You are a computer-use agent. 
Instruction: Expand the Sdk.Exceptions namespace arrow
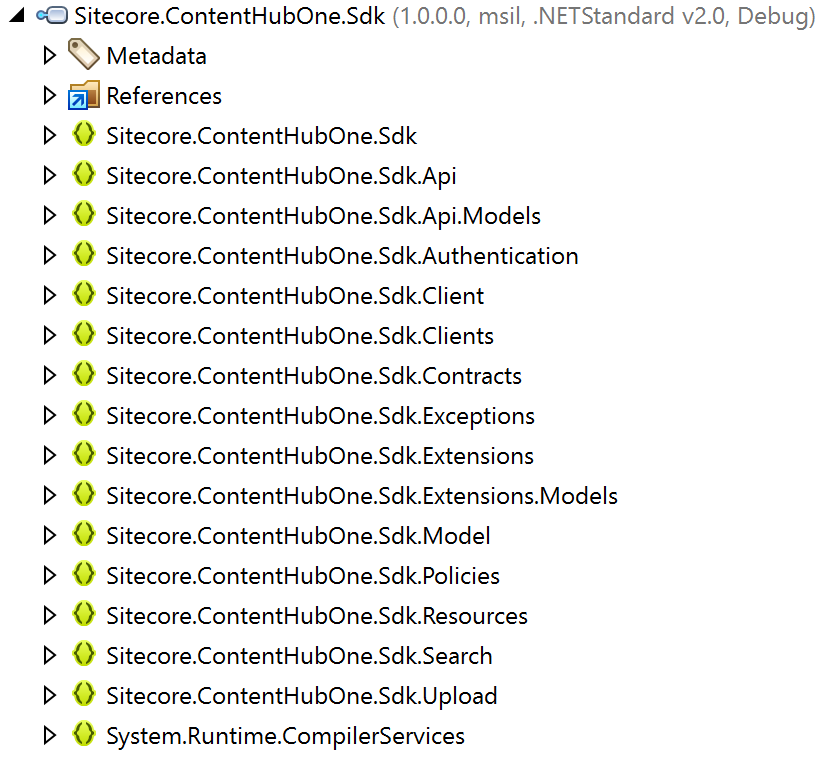(50, 416)
